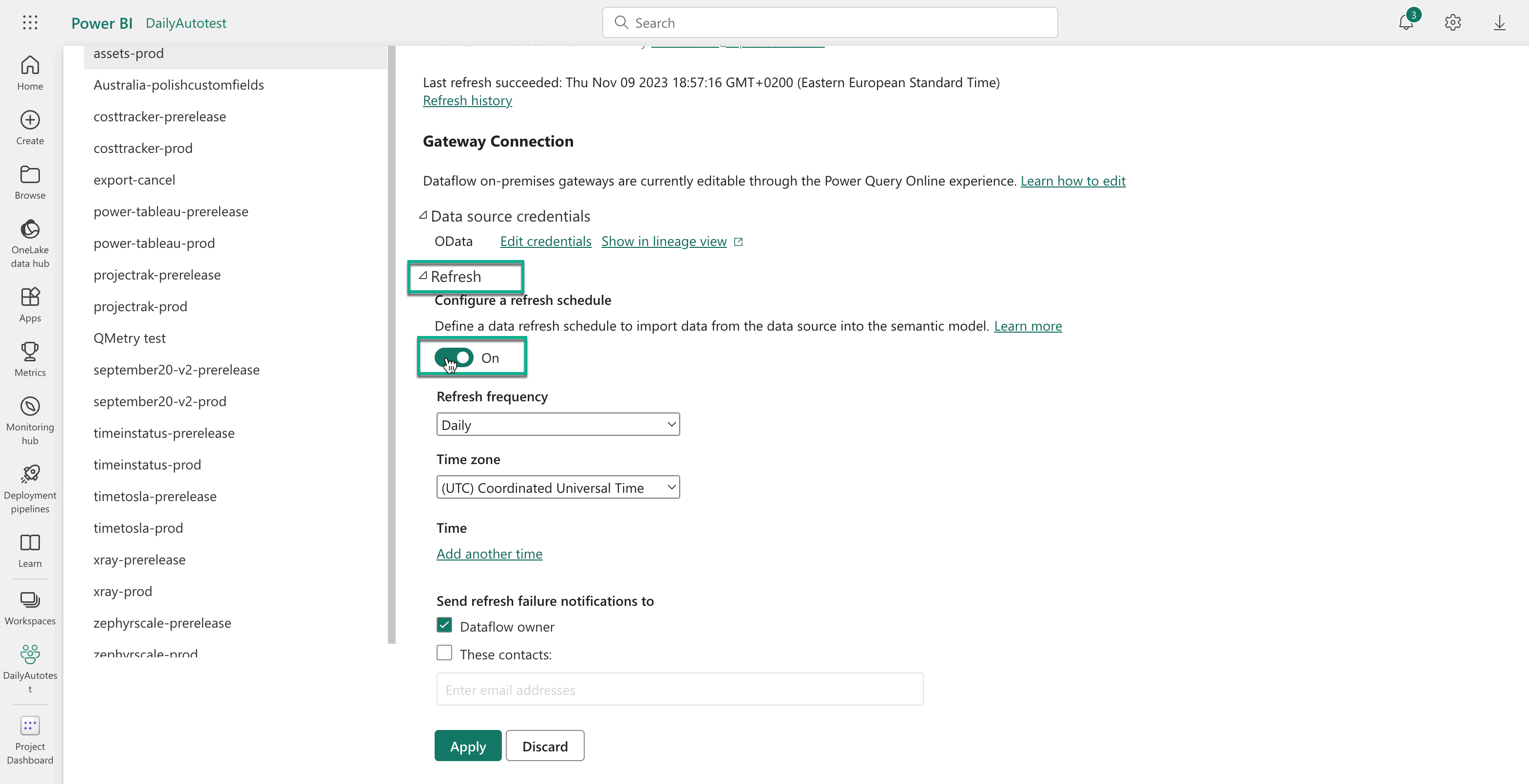Open the Metrics trophy icon
Viewport: 1529px width, 784px height.
[x=30, y=359]
